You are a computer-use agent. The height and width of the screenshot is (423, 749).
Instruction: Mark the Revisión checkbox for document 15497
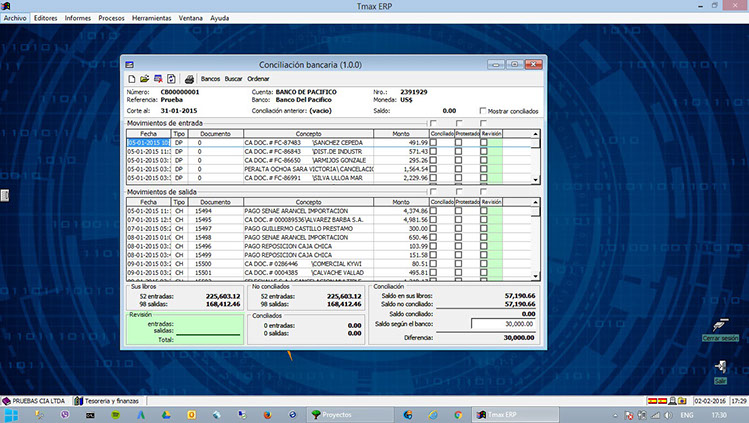(x=483, y=228)
